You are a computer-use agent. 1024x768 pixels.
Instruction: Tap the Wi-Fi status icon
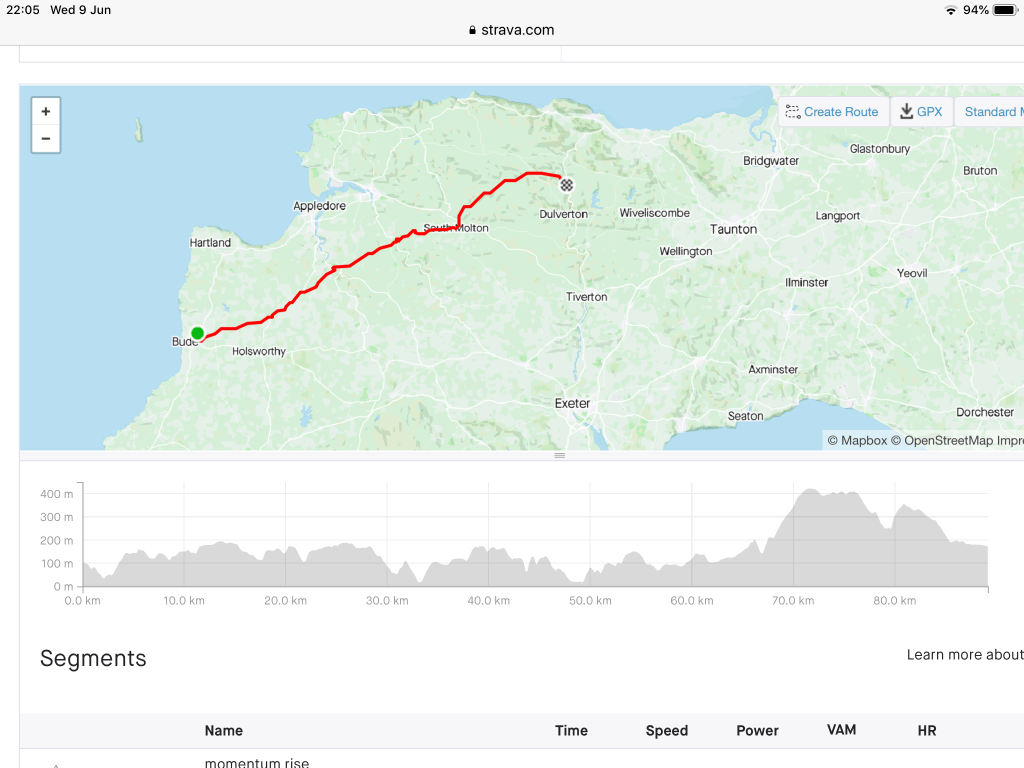coord(950,10)
